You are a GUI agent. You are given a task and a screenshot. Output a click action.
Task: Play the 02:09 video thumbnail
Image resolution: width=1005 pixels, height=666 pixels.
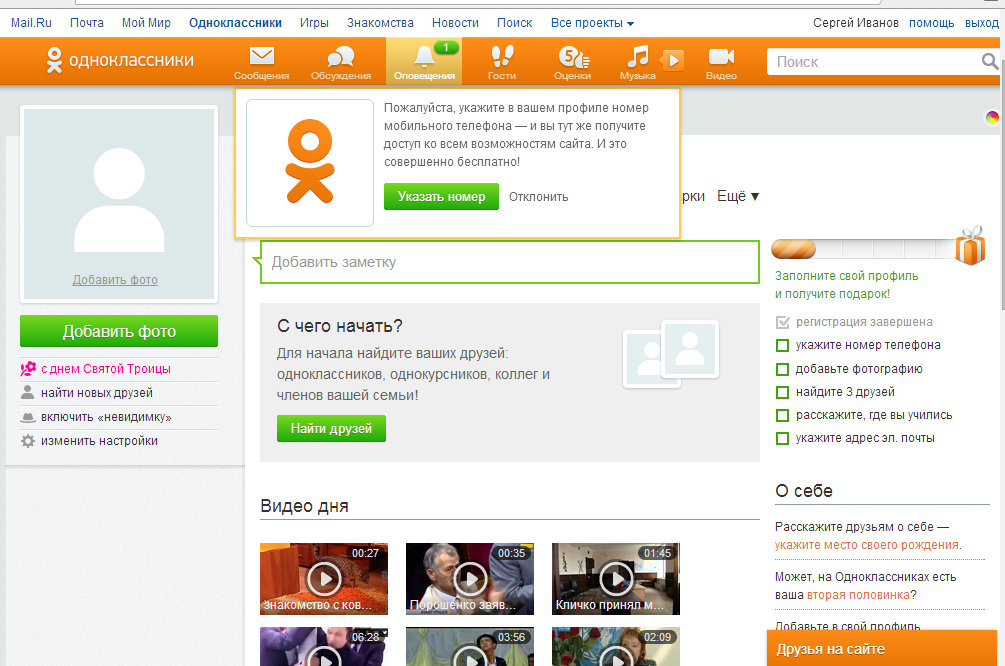pos(616,647)
